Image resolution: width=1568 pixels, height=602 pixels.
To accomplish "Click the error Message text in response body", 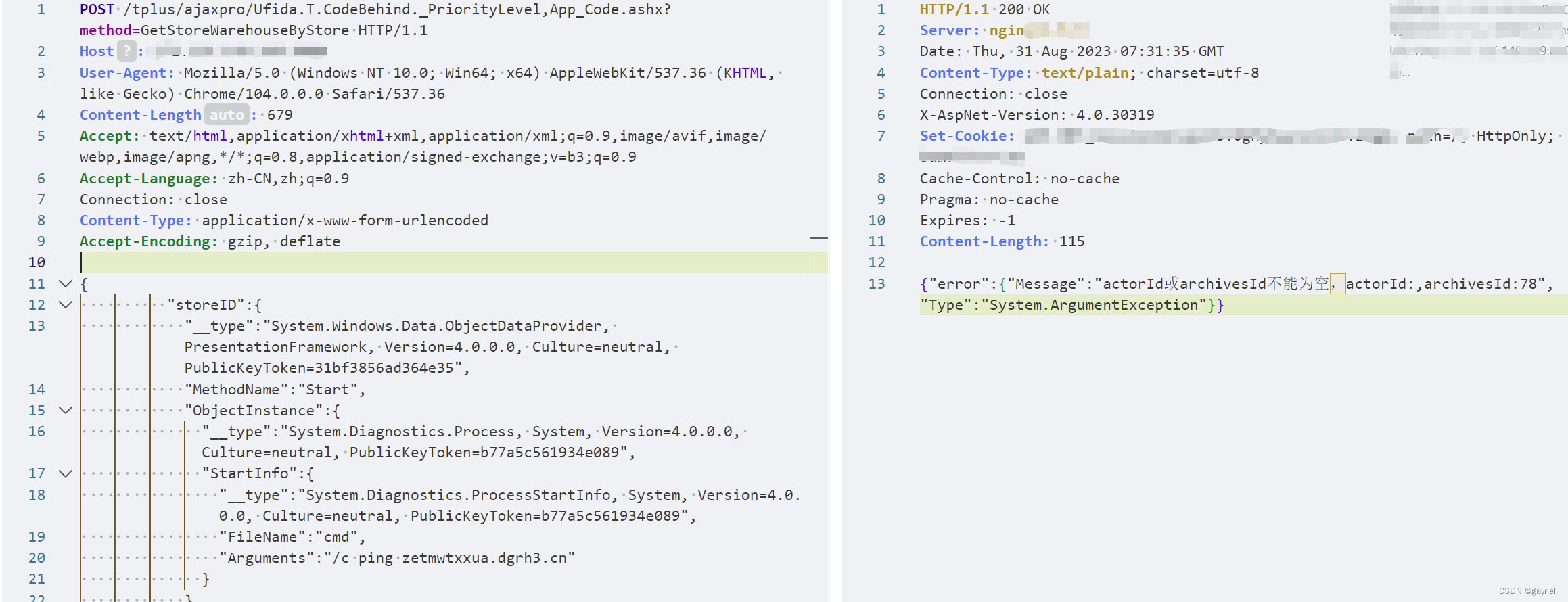I will pos(1324,284).
